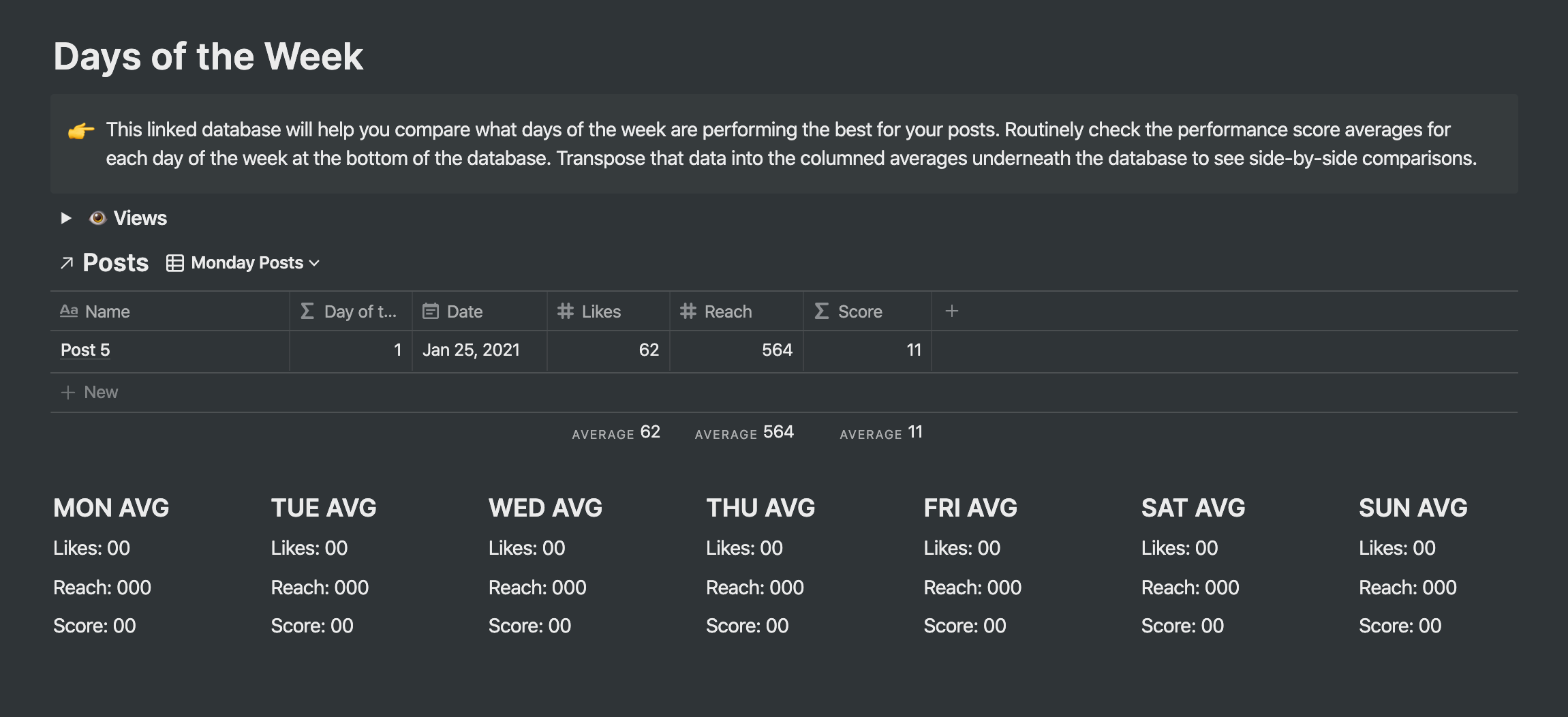Click the pointing finger emoji in the callout
This screenshot has height=717, width=1568.
point(80,129)
